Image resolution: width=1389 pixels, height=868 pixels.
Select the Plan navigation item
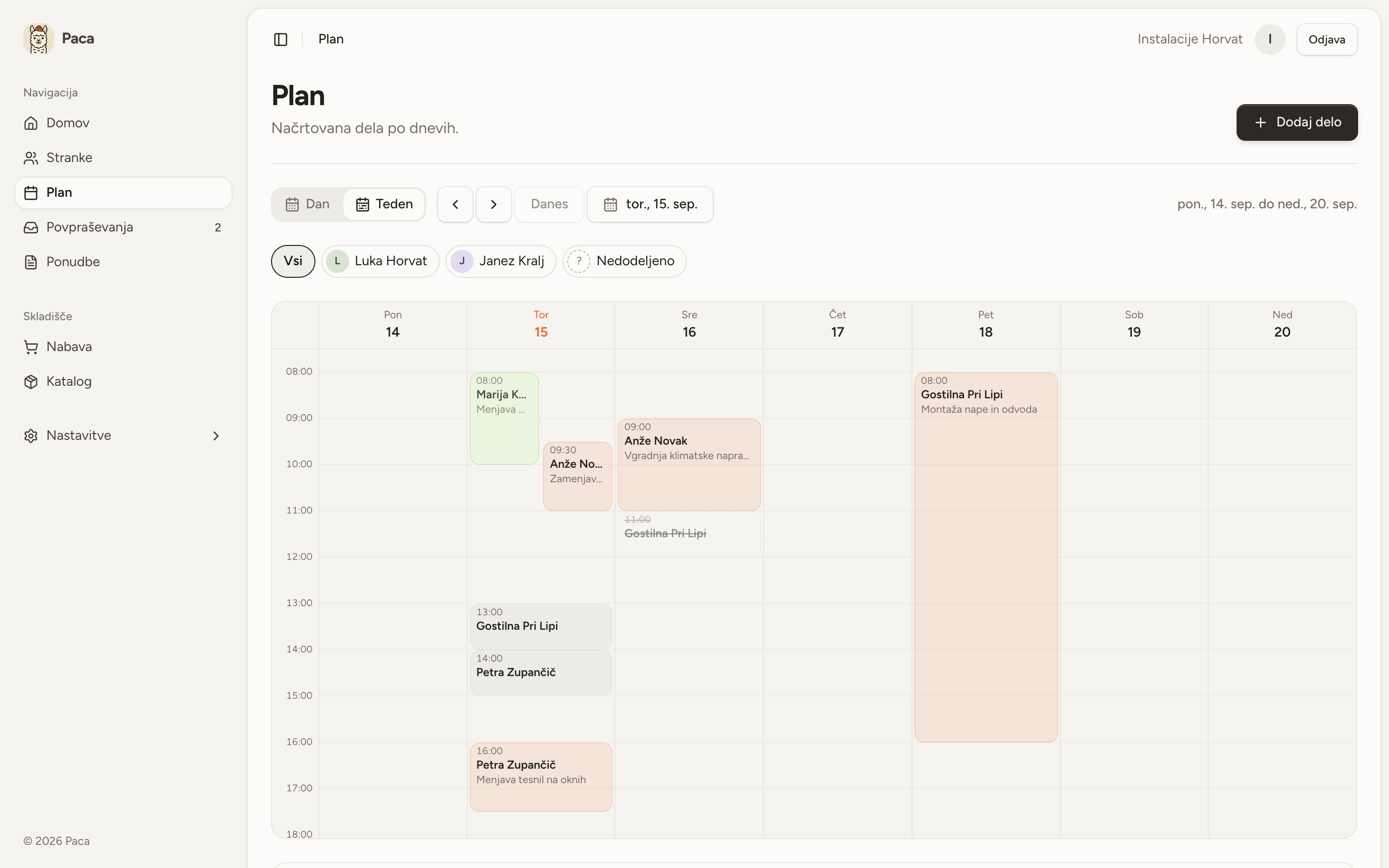tap(123, 192)
